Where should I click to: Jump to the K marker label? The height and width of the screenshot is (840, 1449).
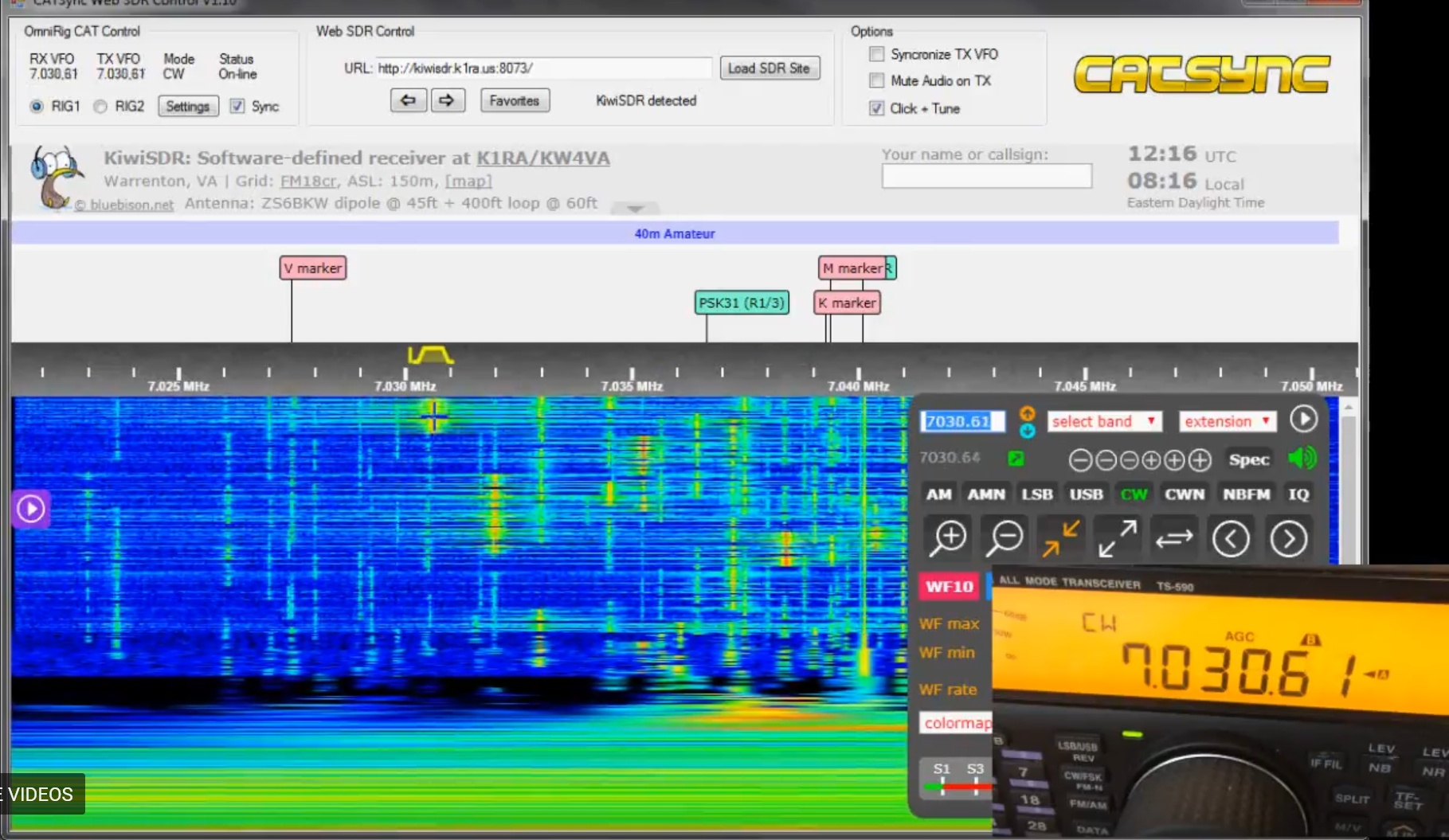847,303
